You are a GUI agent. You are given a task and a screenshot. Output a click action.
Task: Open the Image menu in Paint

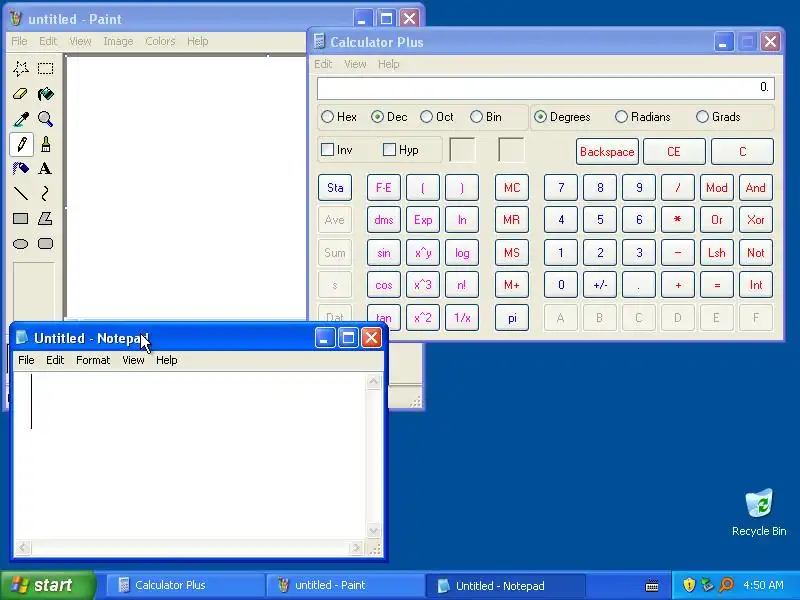pyautogui.click(x=118, y=41)
